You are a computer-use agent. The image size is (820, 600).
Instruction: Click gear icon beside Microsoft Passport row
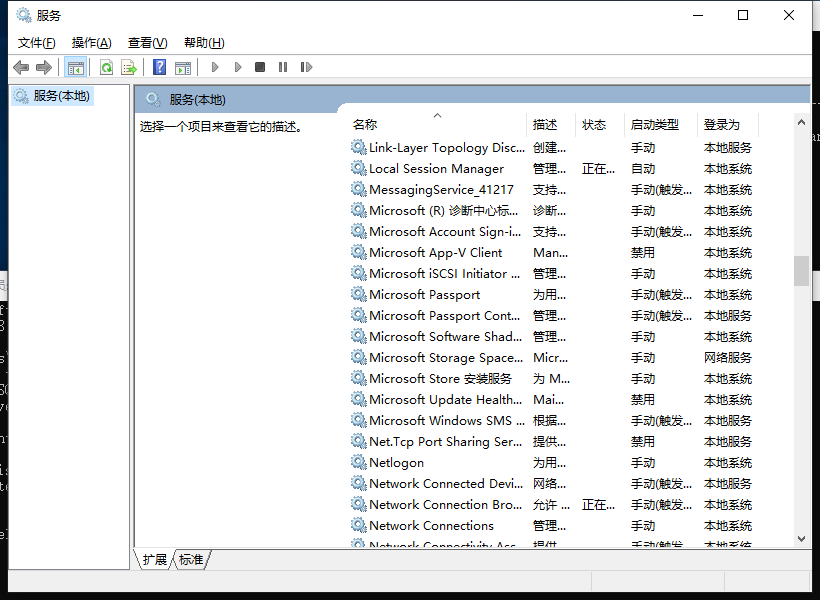358,294
